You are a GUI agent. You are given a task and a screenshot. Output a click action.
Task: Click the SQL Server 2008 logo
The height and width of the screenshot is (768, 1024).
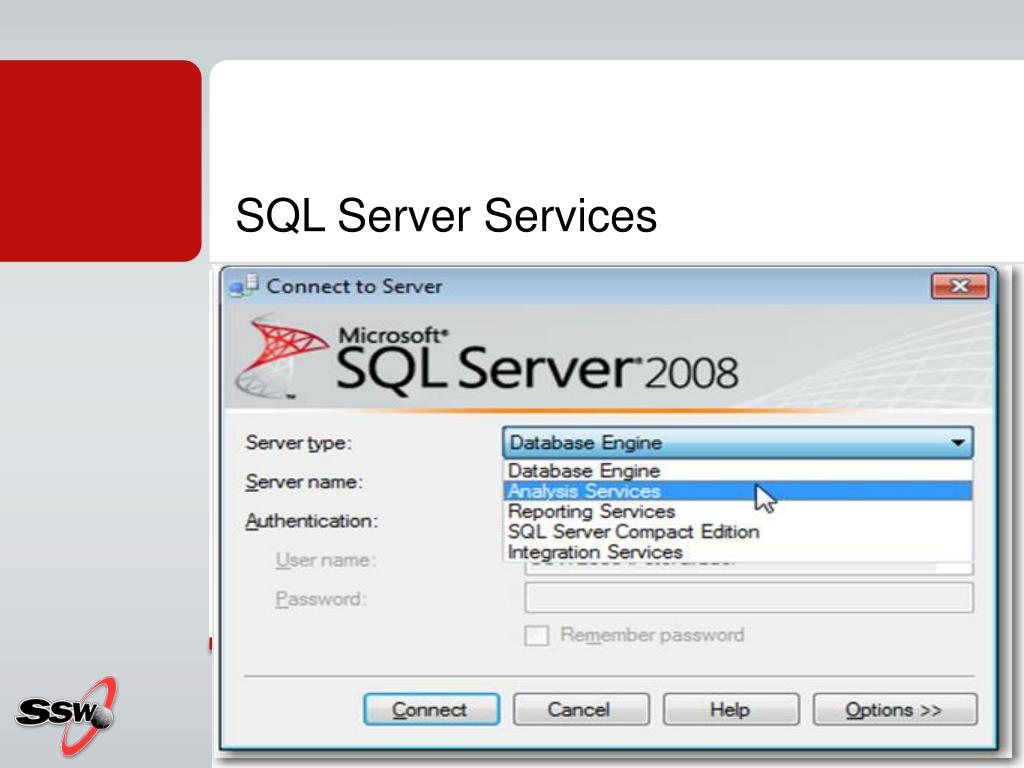click(x=487, y=358)
